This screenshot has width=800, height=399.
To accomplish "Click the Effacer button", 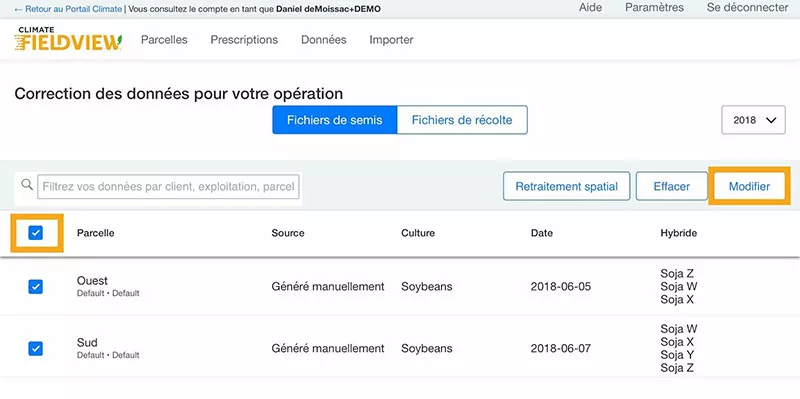I will click(671, 186).
